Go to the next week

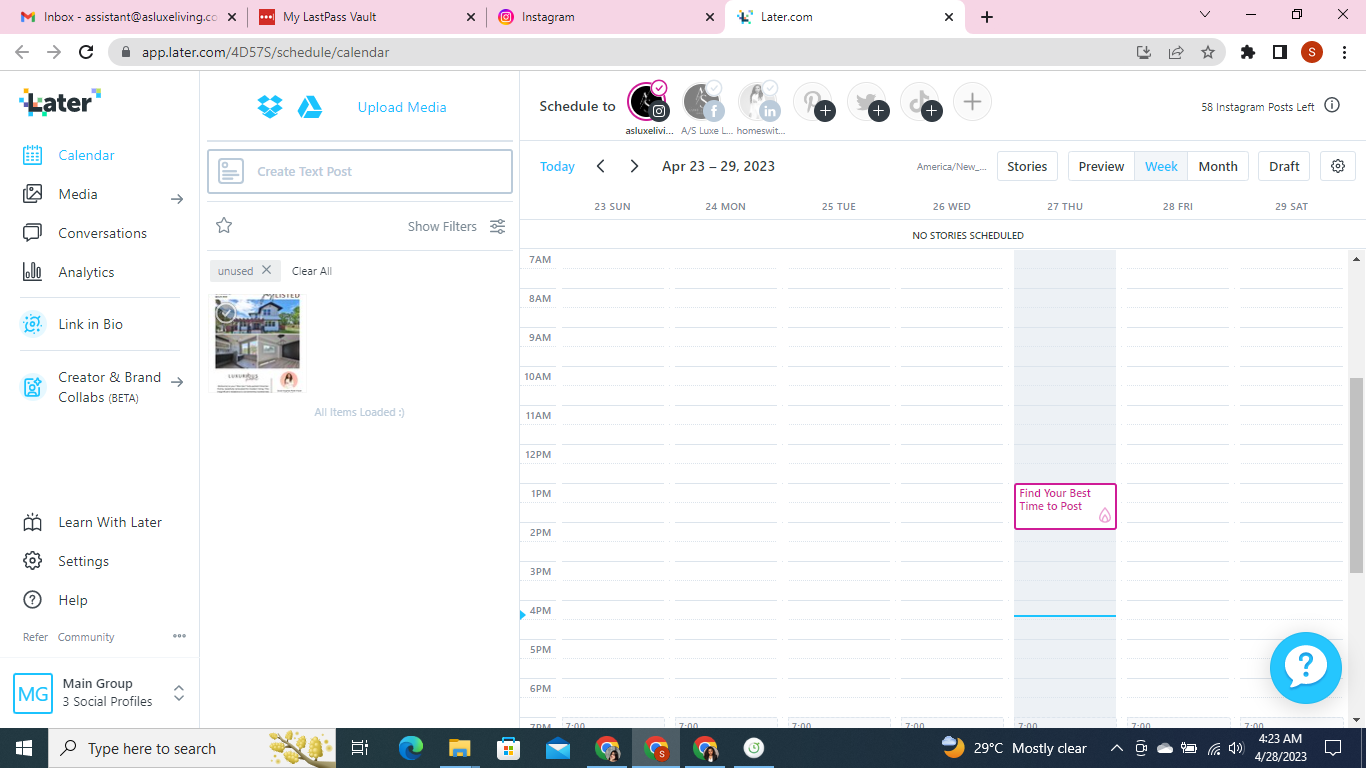(634, 166)
